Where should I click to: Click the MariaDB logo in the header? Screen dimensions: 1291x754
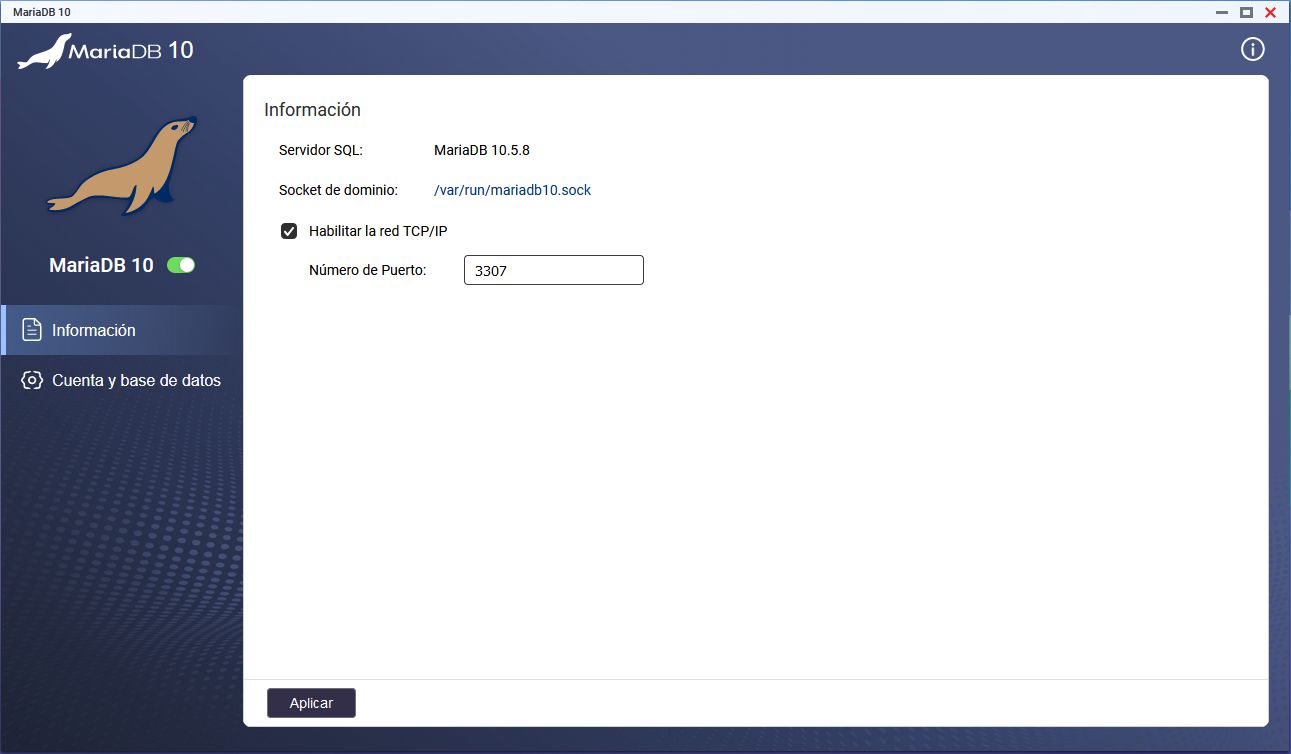click(105, 51)
